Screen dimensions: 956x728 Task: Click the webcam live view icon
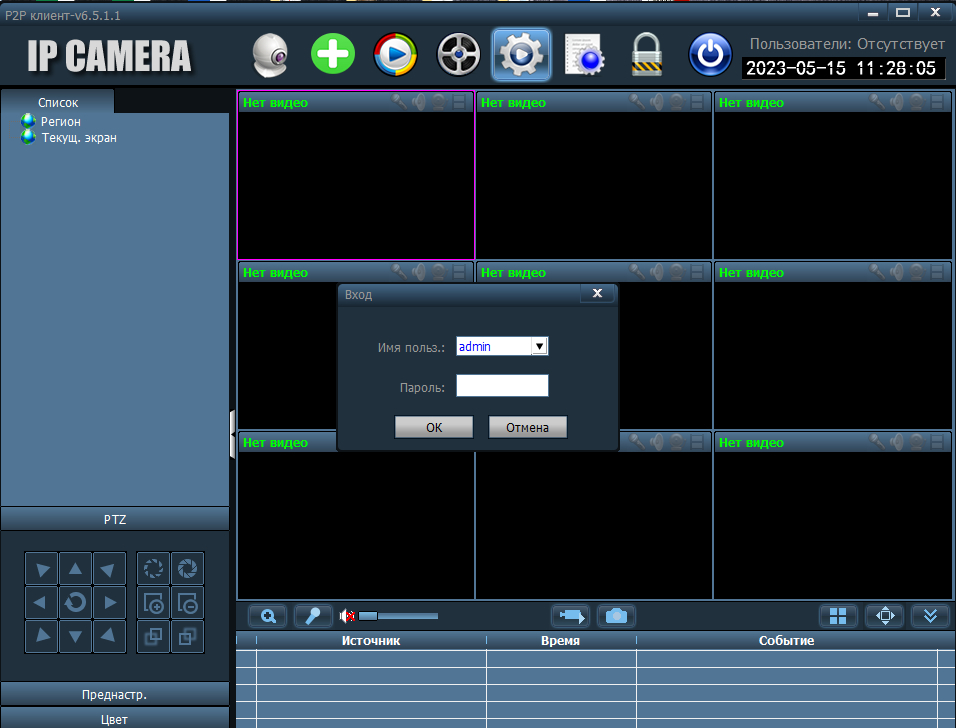(x=269, y=54)
